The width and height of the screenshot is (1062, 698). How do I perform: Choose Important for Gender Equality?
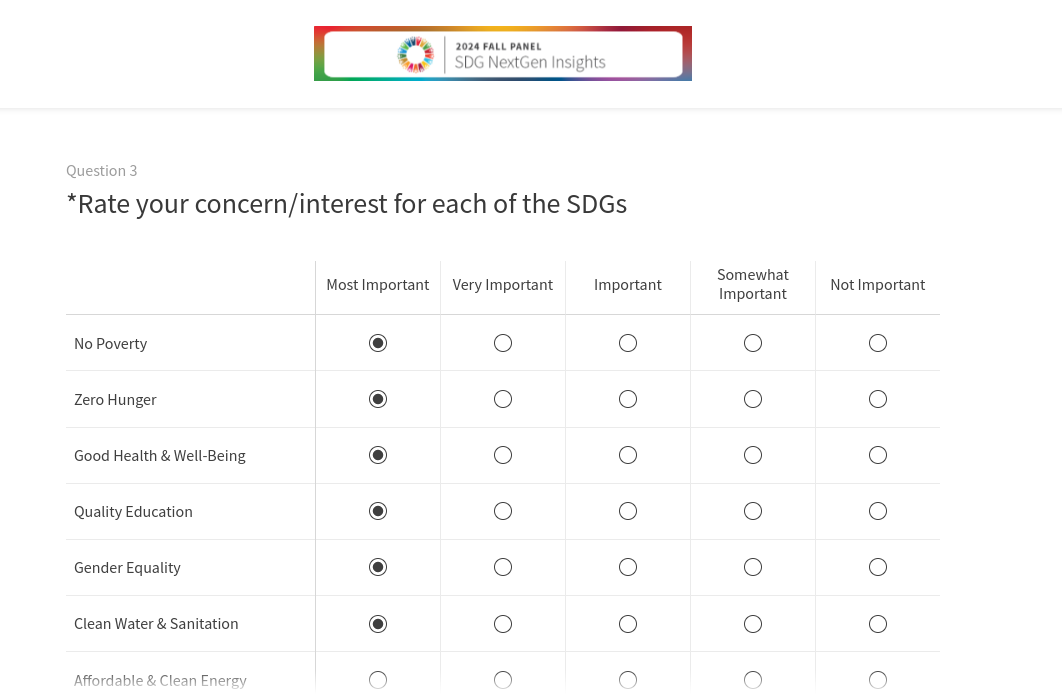[628, 567]
